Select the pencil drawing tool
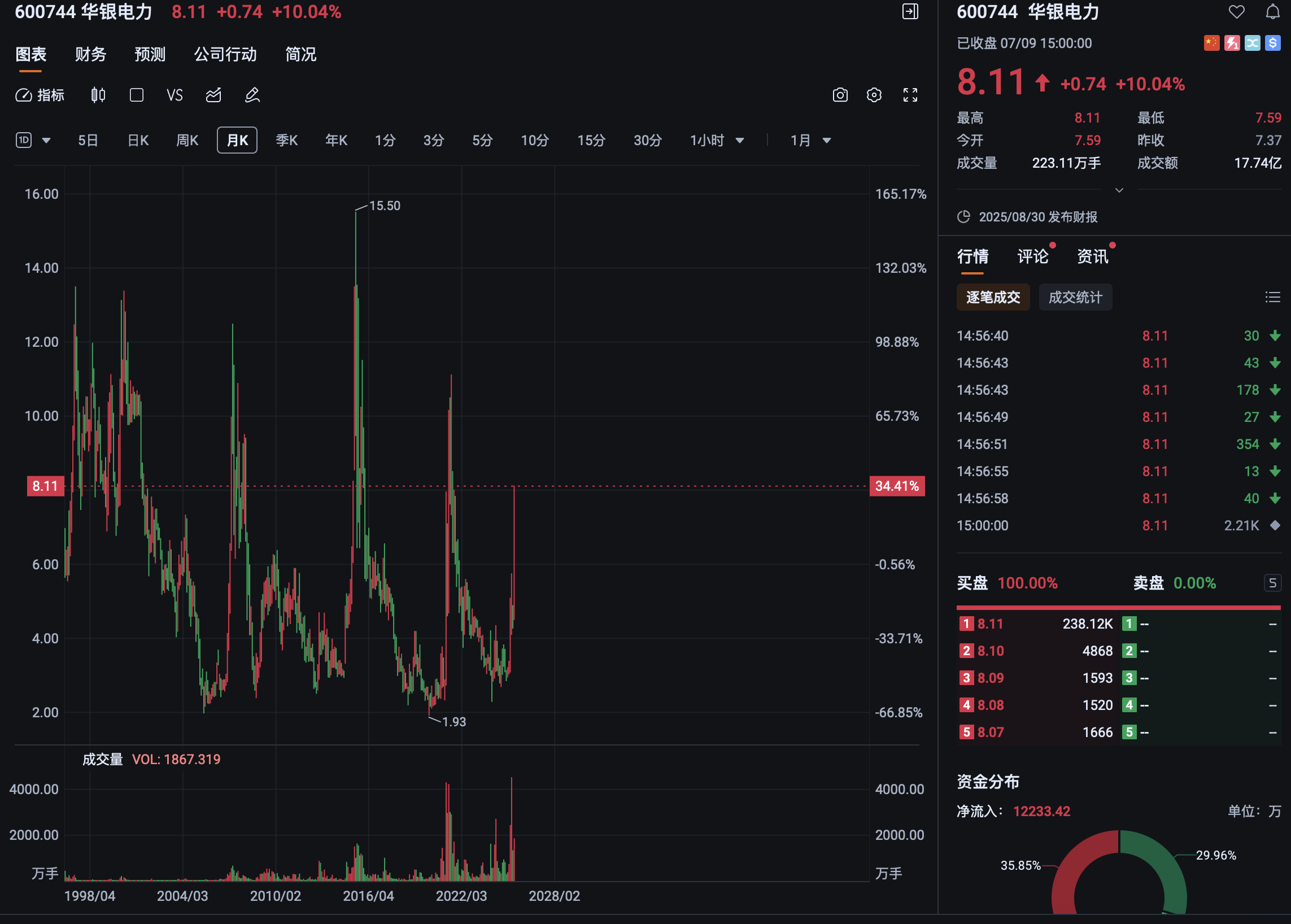 [x=252, y=95]
